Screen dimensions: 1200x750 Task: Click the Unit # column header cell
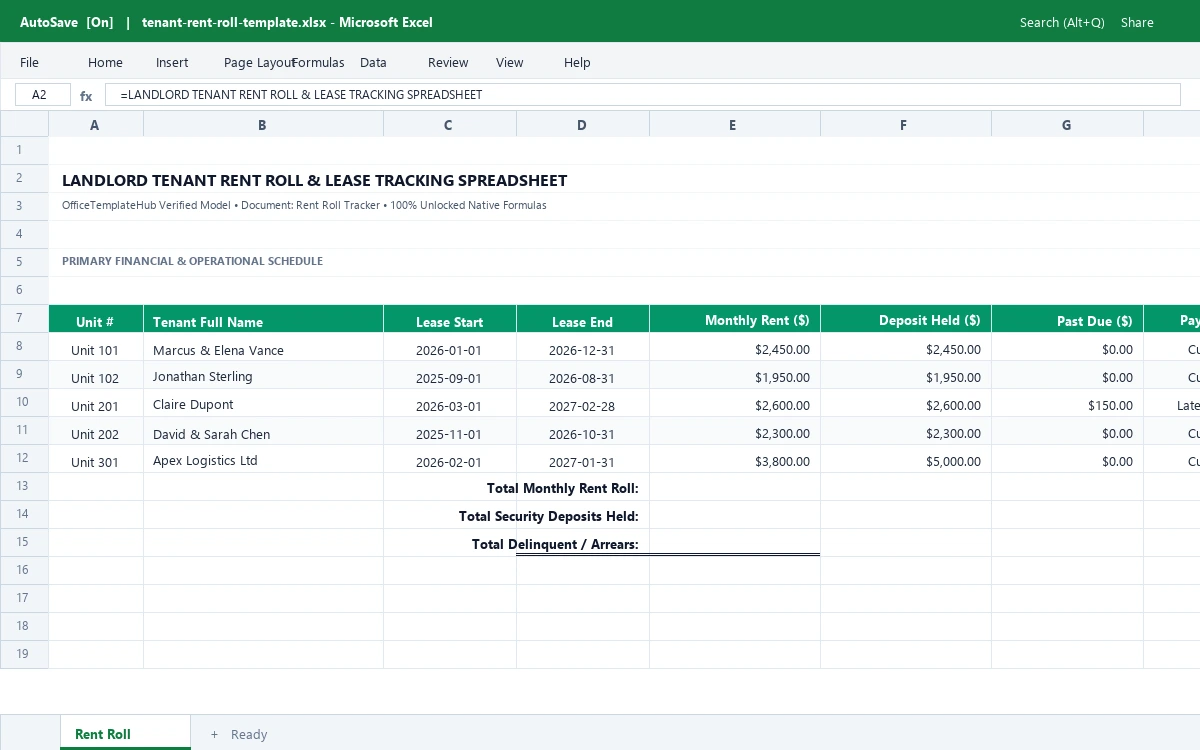(96, 319)
